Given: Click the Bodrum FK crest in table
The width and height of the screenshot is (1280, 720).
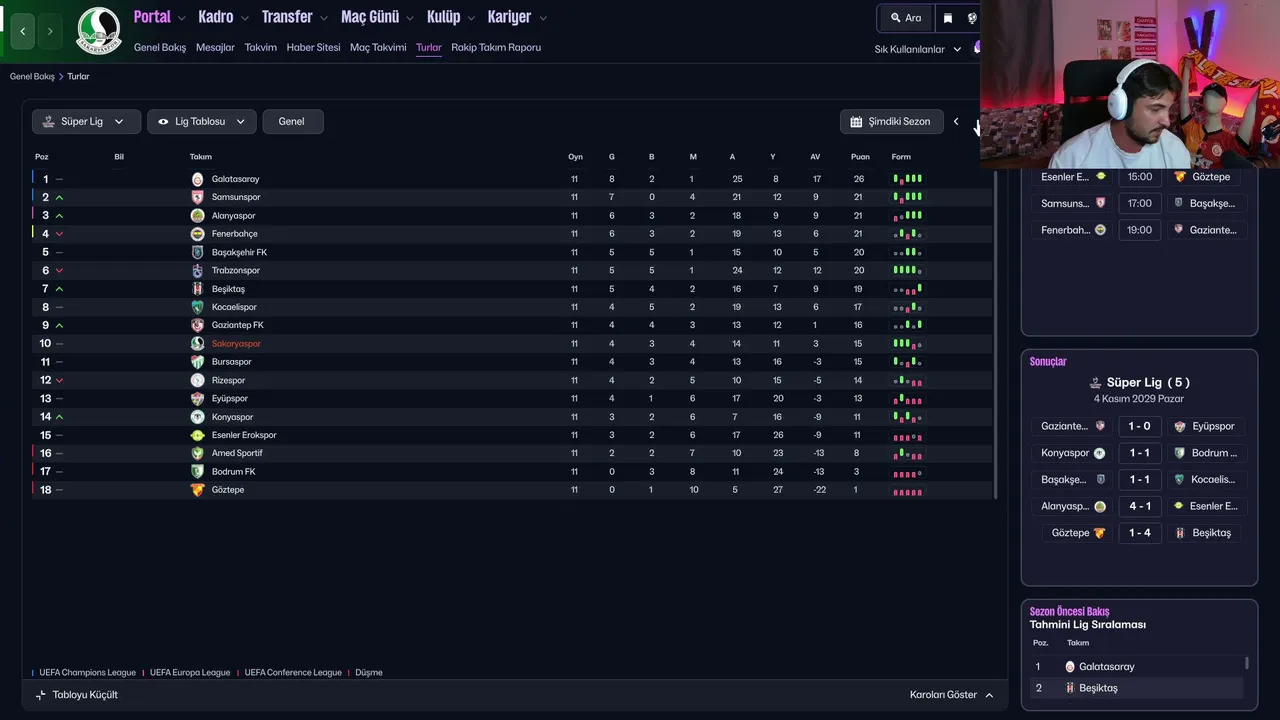Looking at the screenshot, I should [197, 472].
